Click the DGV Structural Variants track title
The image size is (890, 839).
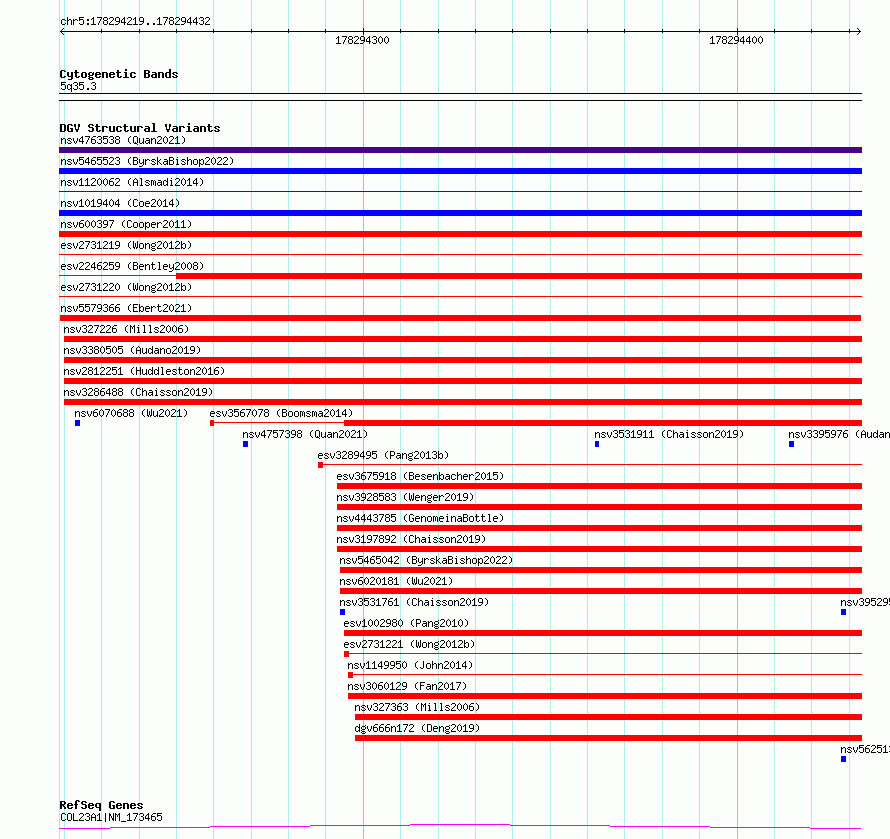pyautogui.click(x=140, y=128)
